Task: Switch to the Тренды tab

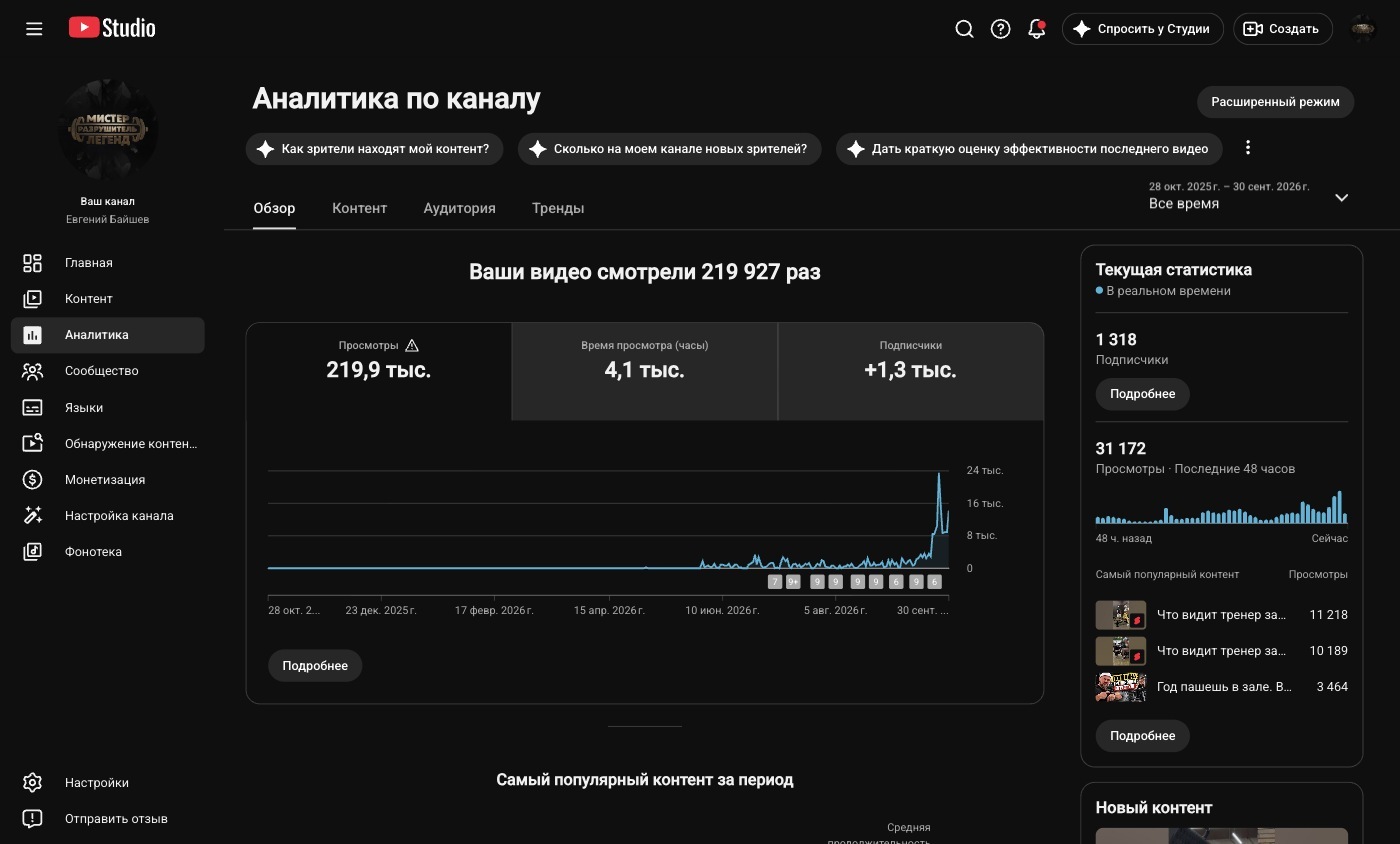Action: point(558,208)
